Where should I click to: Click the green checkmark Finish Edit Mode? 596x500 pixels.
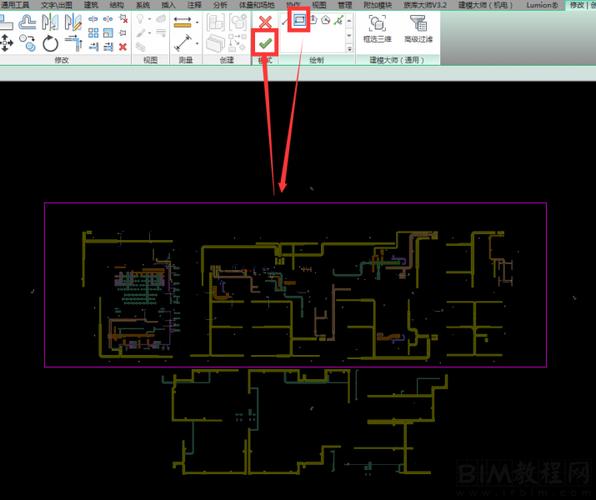tap(265, 44)
